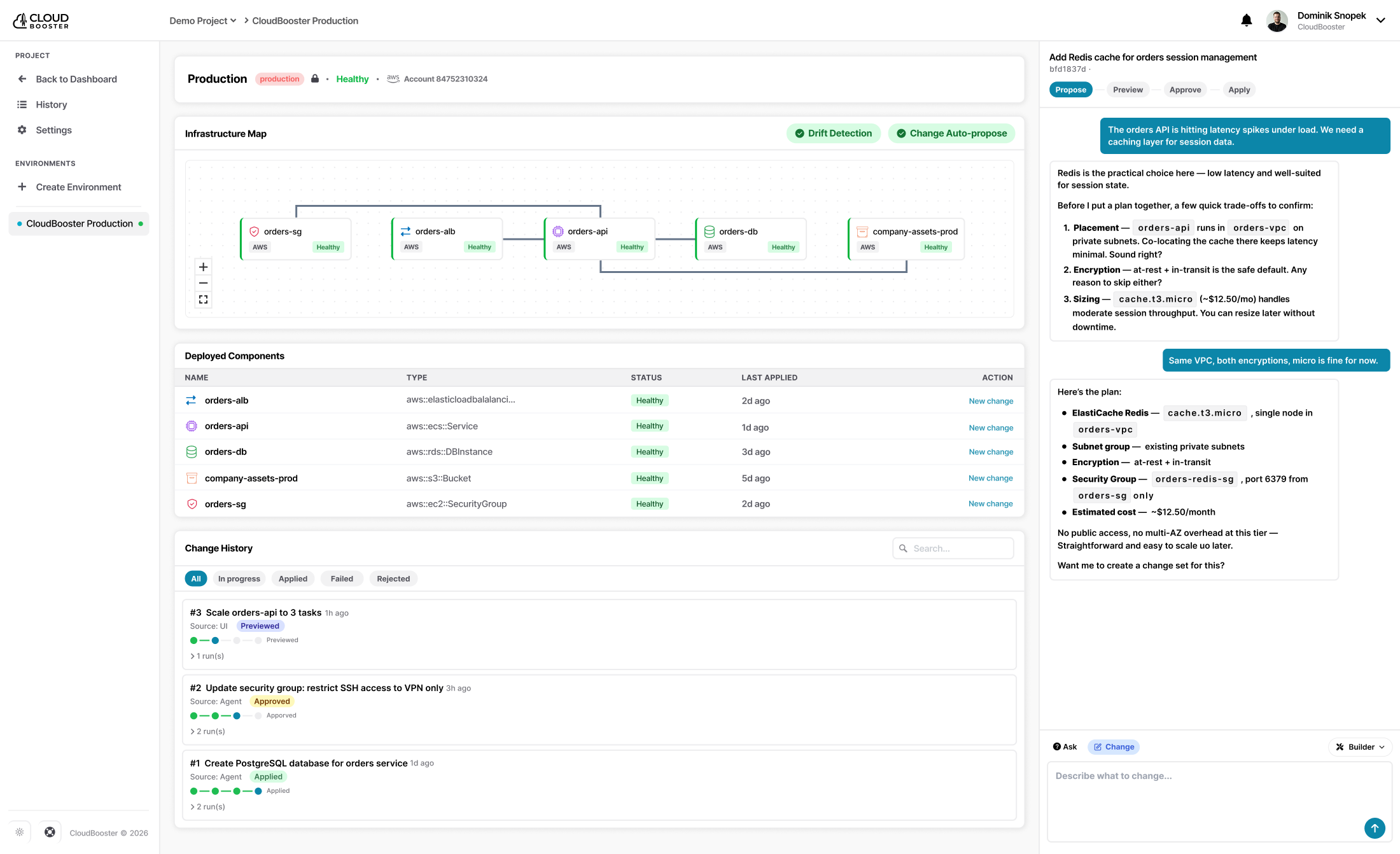Filter change history by Failed
Screen dimensions: 1400x854
click(x=341, y=578)
